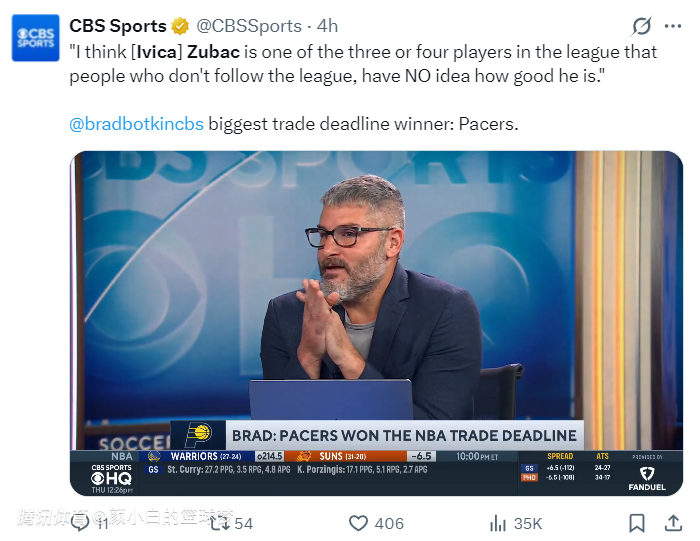Play the Brad Botkin video thumbnail
Screen dimensions: 700x541
pyautogui.click(x=376, y=300)
